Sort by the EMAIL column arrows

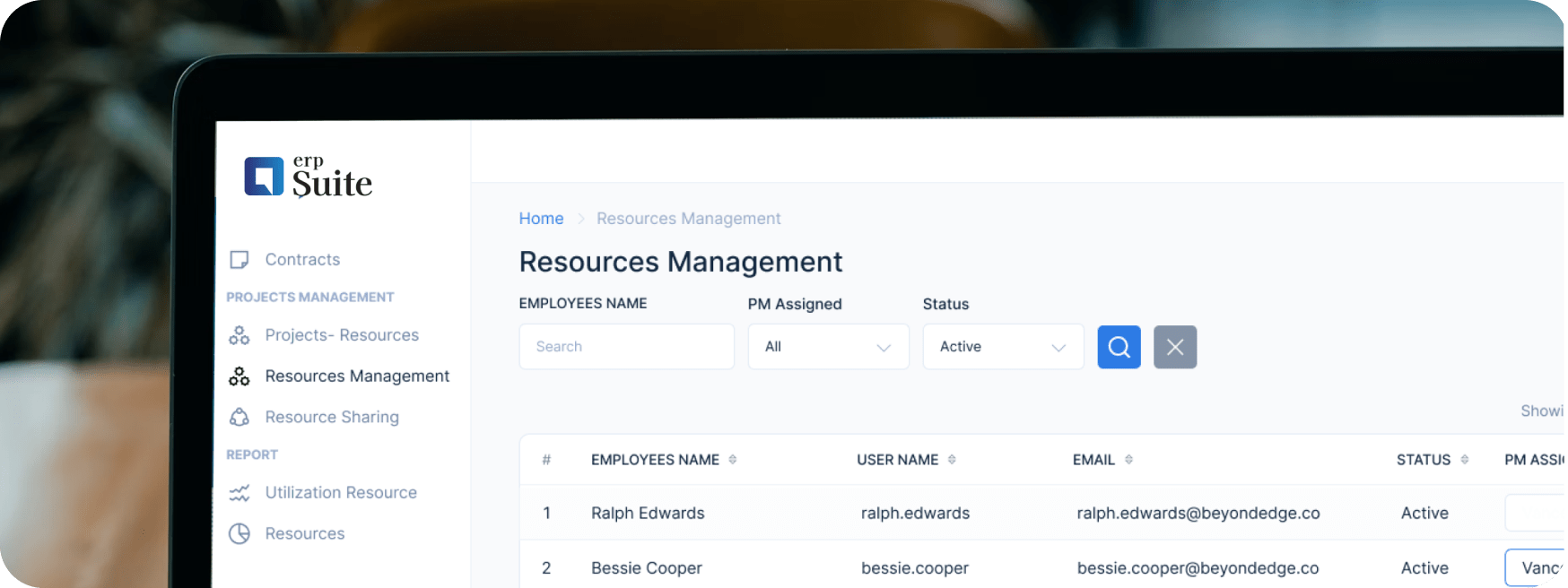pos(1128,460)
